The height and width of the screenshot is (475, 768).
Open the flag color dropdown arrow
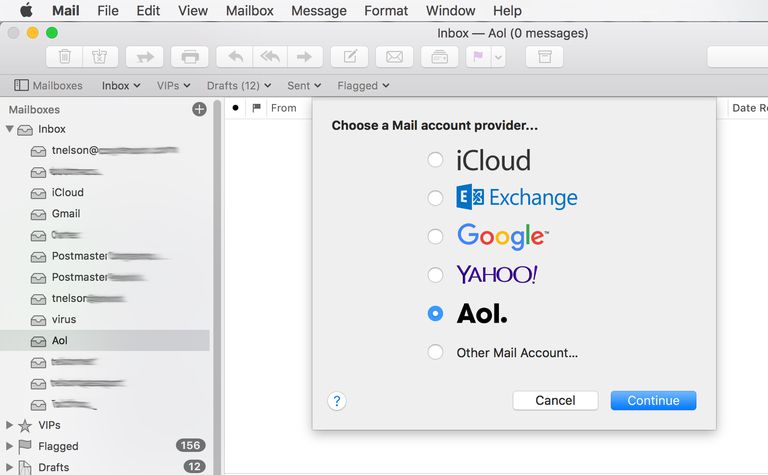498,57
